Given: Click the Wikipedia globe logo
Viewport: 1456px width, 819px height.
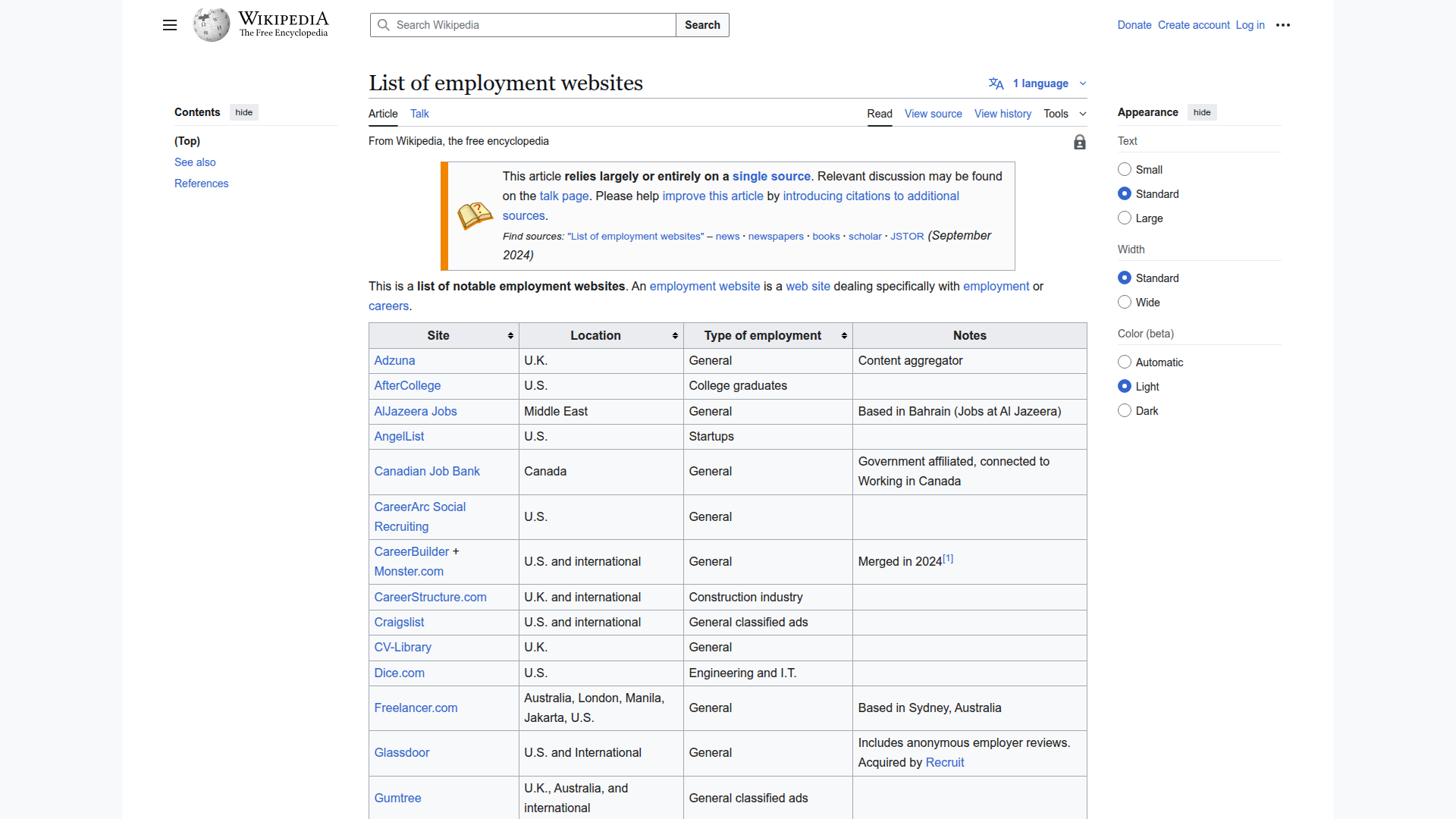Looking at the screenshot, I should [x=212, y=25].
